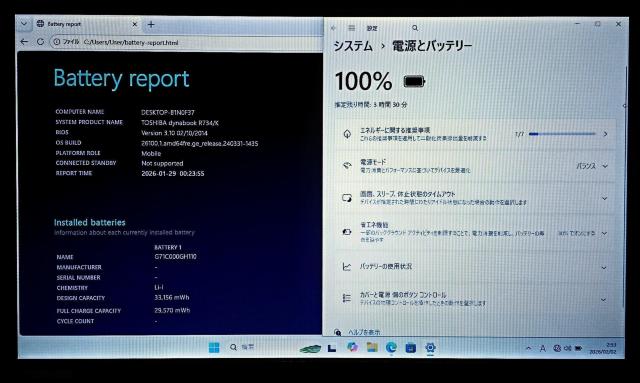The width and height of the screenshot is (640, 383).
Task: Open the Windows Start menu
Action: (x=214, y=347)
